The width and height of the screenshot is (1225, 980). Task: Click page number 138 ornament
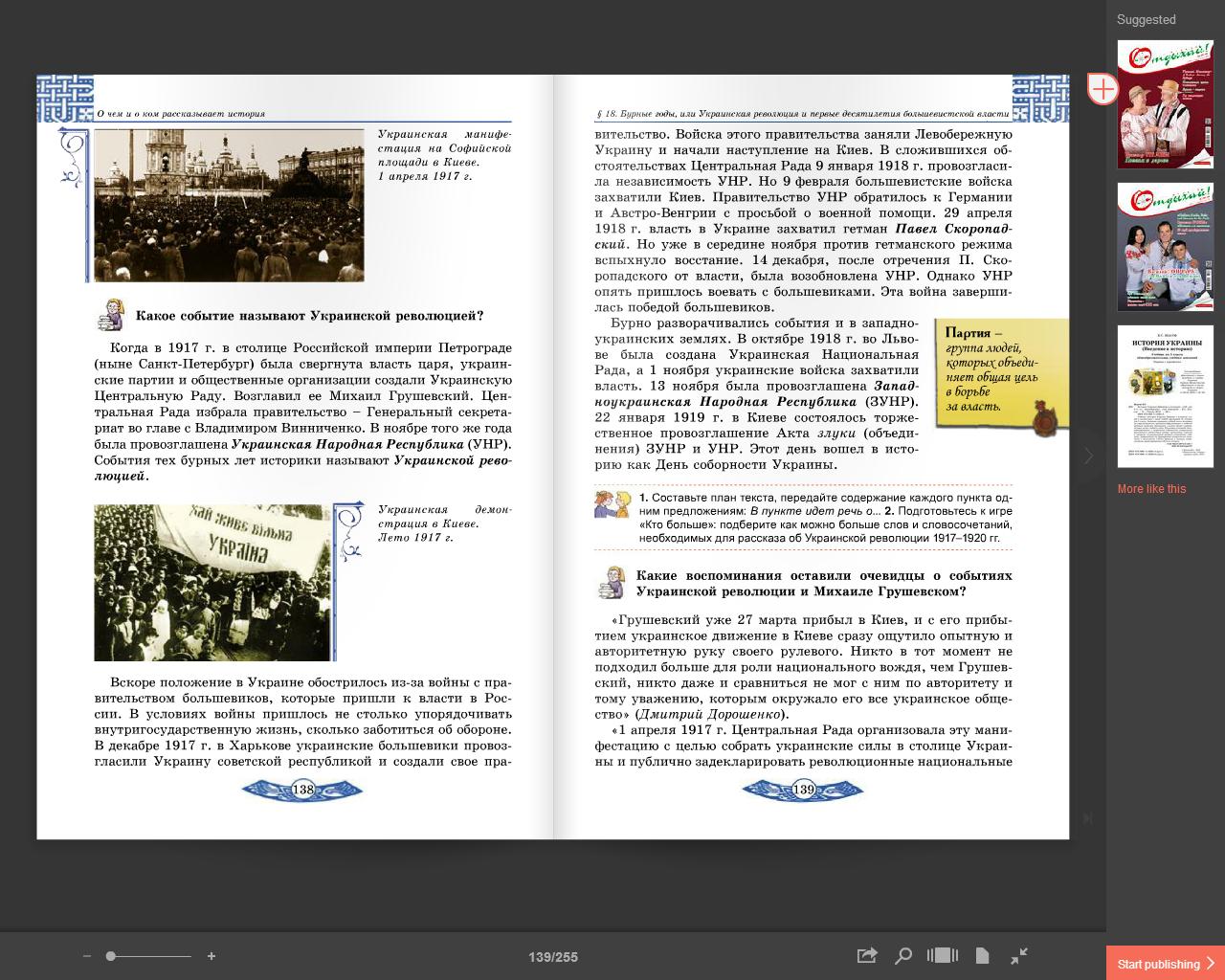click(x=302, y=790)
